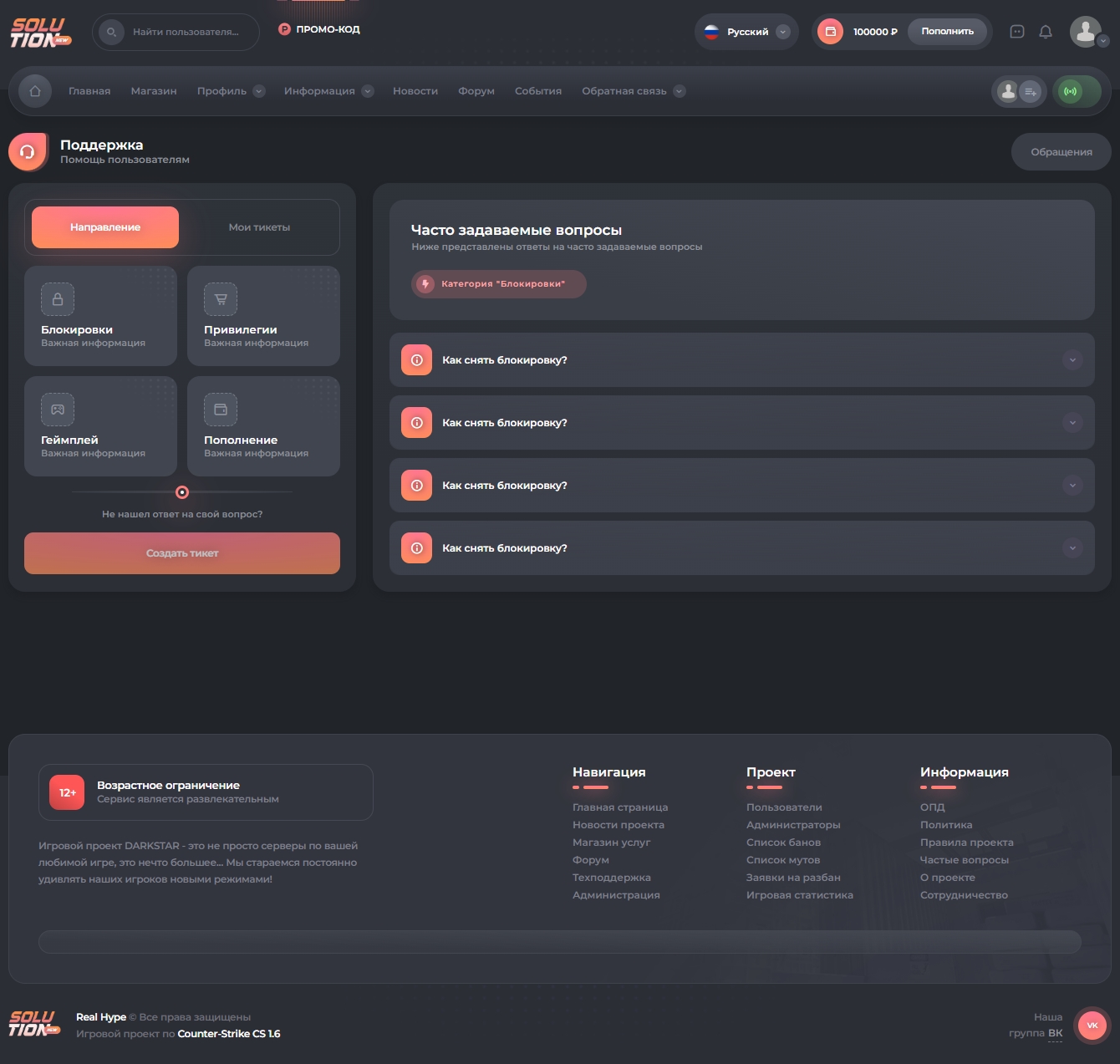Screen dimensions: 1120x1064
Task: Click the Пополнить balance button
Action: click(x=947, y=32)
